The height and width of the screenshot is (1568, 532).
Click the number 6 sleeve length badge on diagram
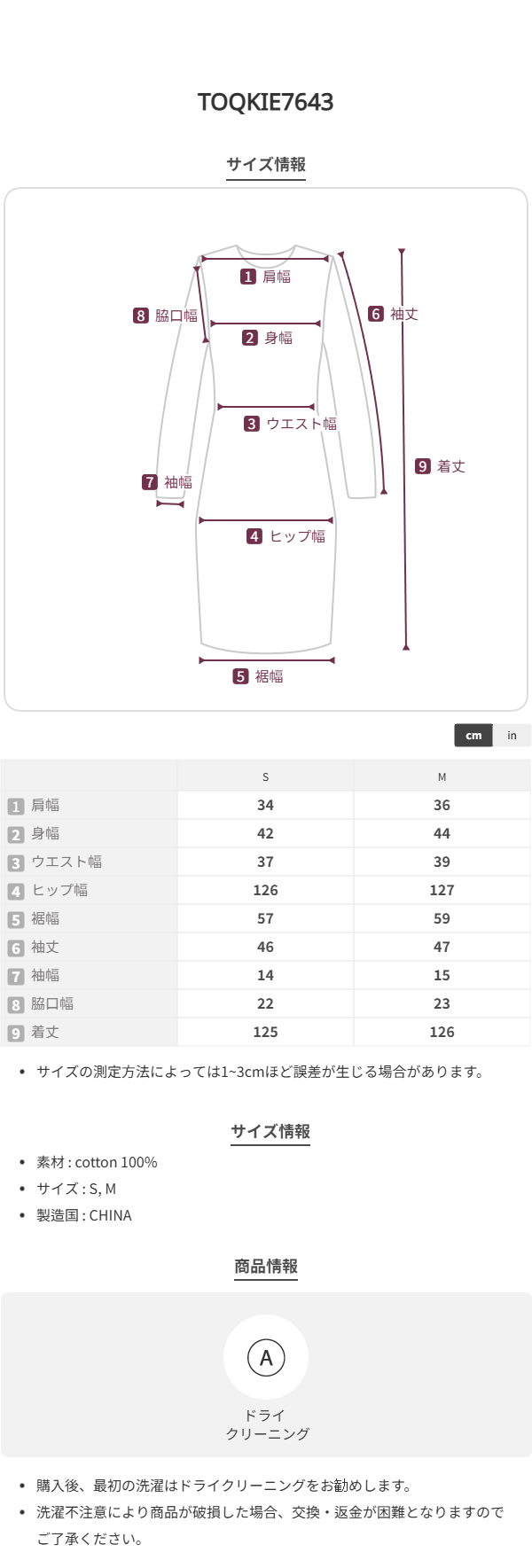tap(376, 314)
